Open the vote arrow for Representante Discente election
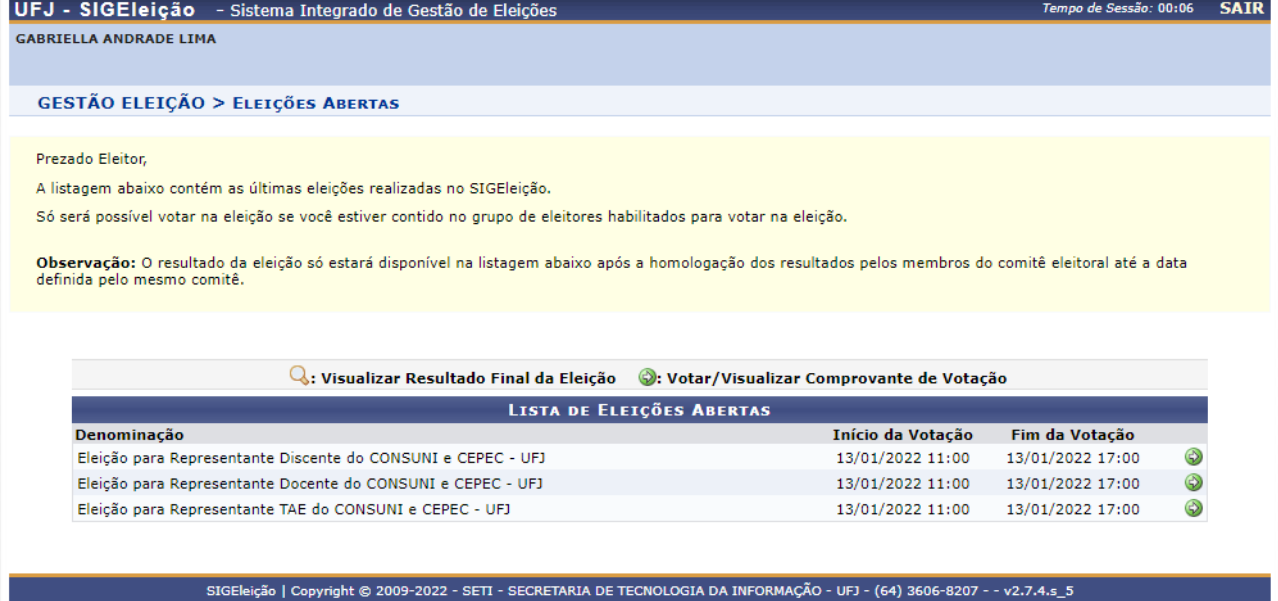Viewport: 1278px width, 601px height. 1193,457
